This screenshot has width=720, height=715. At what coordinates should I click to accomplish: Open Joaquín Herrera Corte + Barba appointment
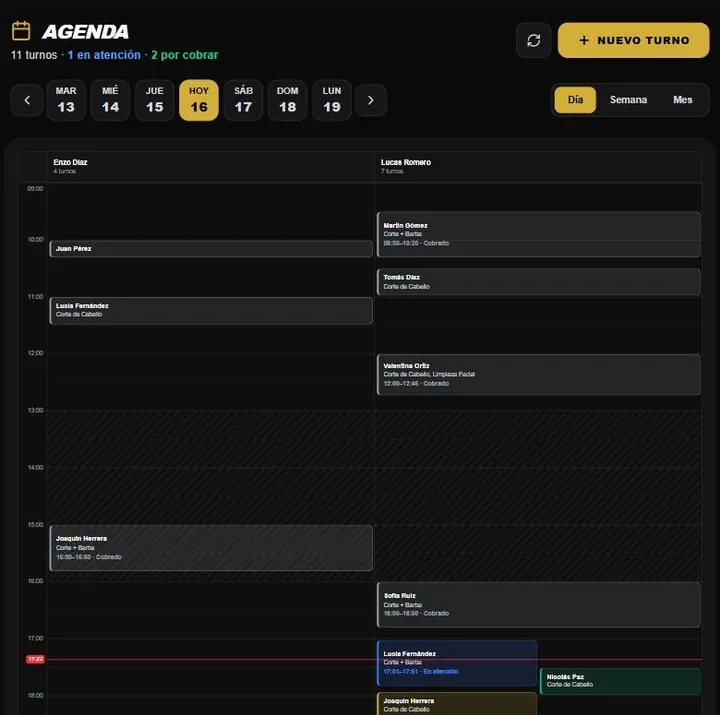[x=211, y=548]
